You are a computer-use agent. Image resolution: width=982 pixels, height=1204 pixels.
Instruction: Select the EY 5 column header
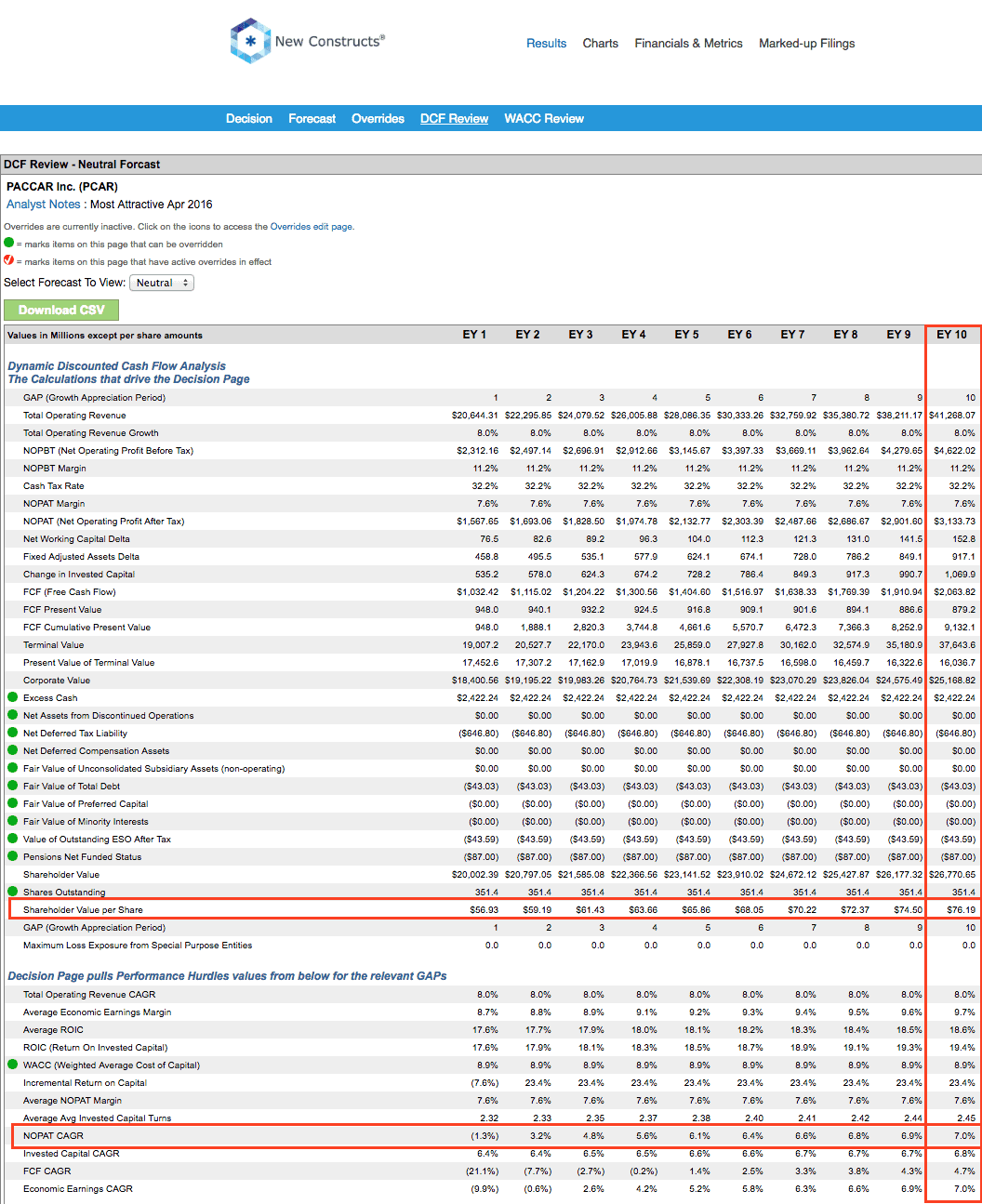[686, 335]
